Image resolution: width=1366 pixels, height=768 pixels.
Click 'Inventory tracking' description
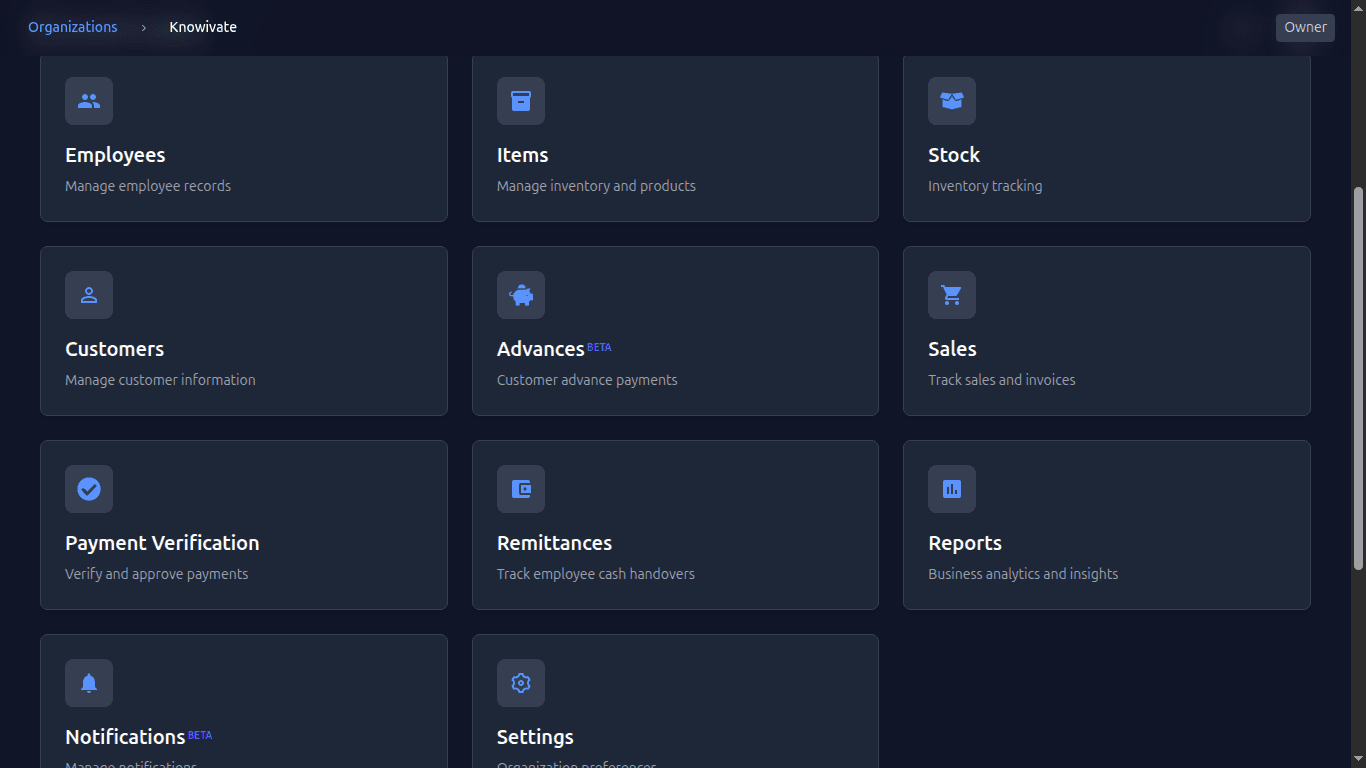(x=985, y=186)
